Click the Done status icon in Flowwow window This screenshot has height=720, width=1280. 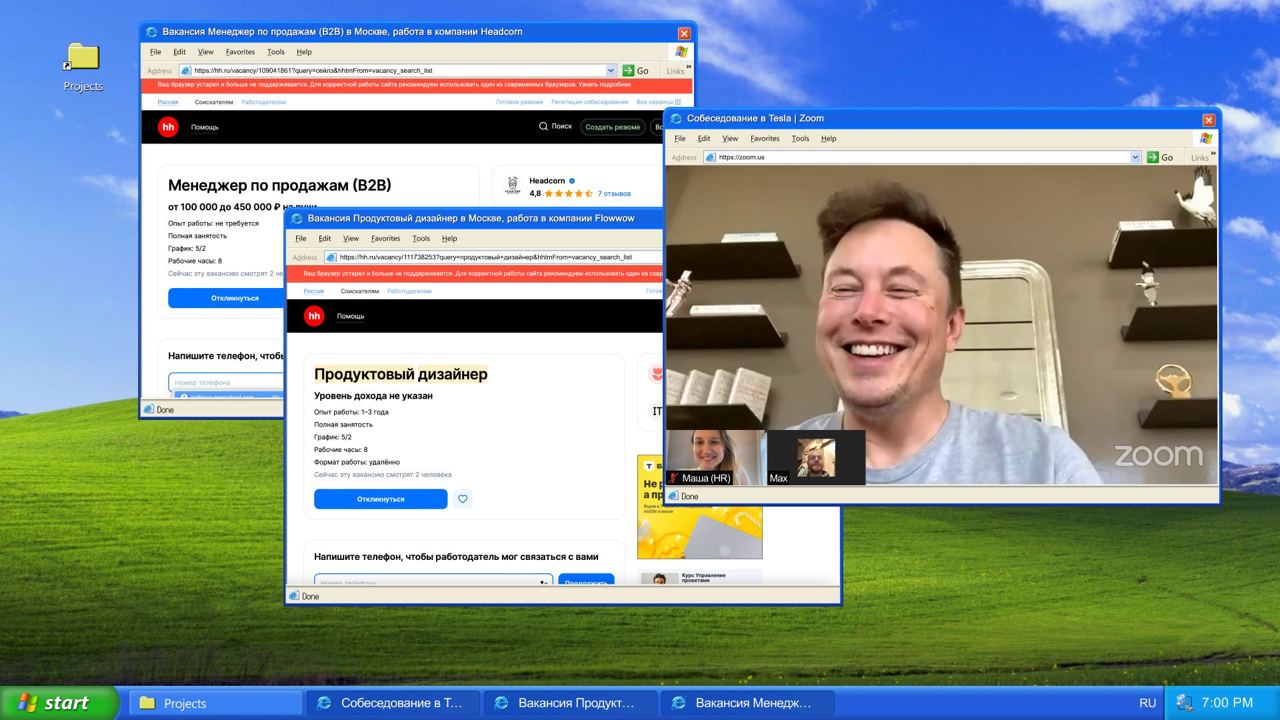coord(294,596)
